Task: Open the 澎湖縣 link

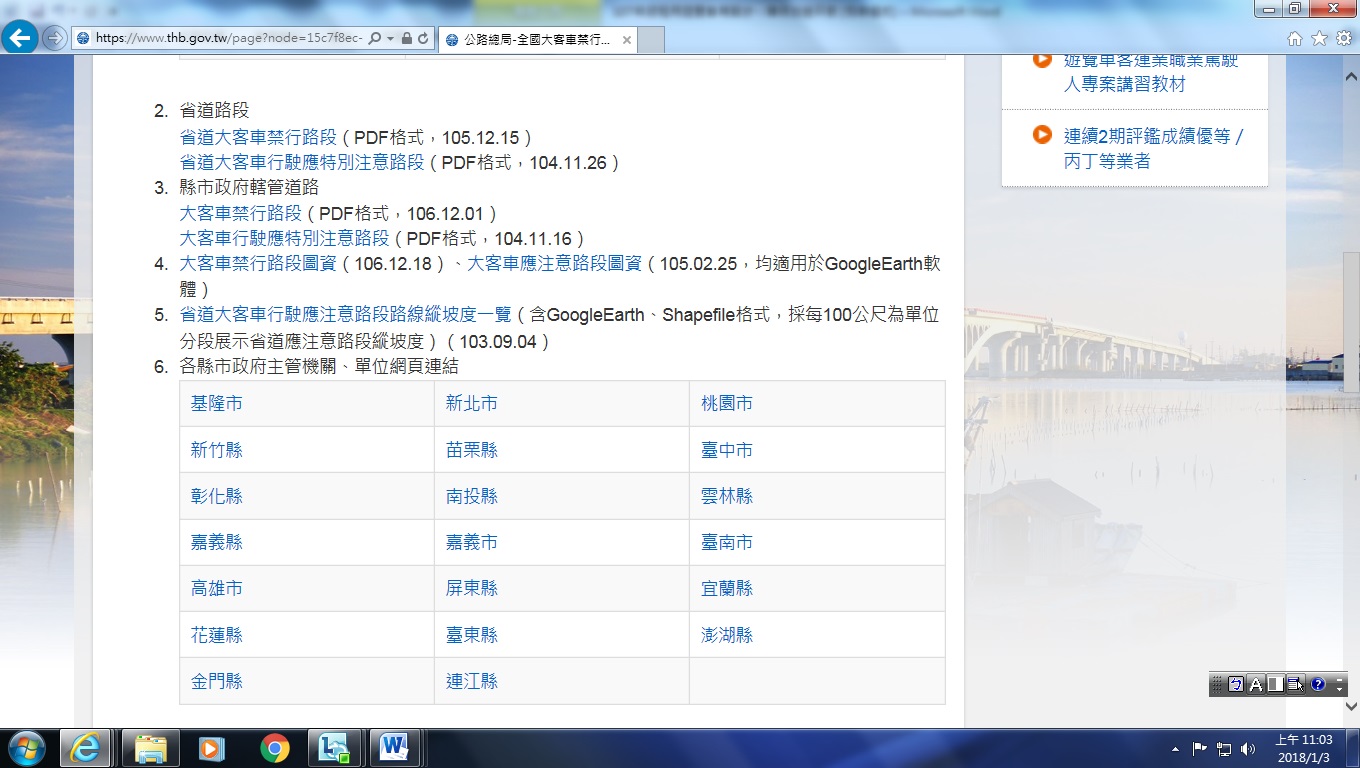Action: coord(727,635)
